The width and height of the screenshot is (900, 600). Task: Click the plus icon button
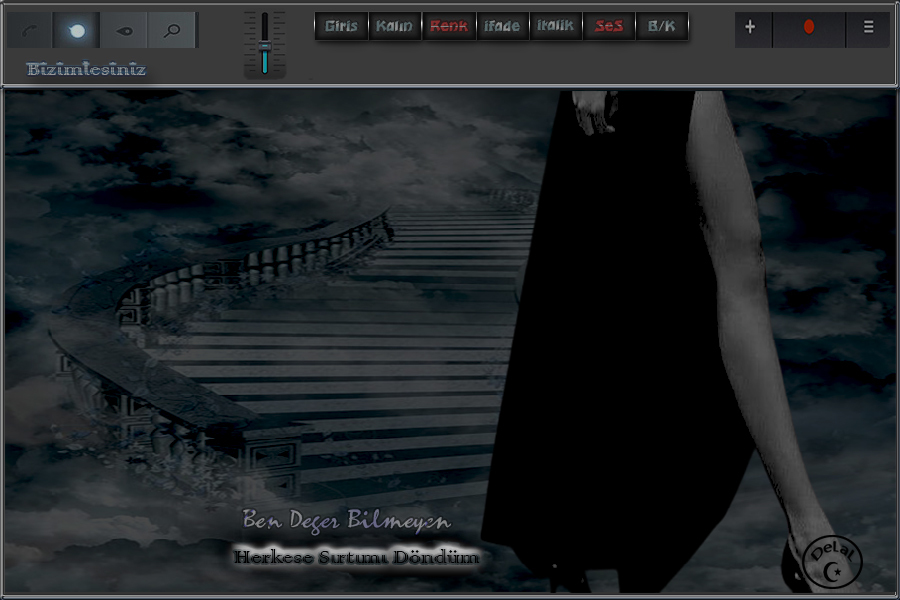[x=751, y=29]
